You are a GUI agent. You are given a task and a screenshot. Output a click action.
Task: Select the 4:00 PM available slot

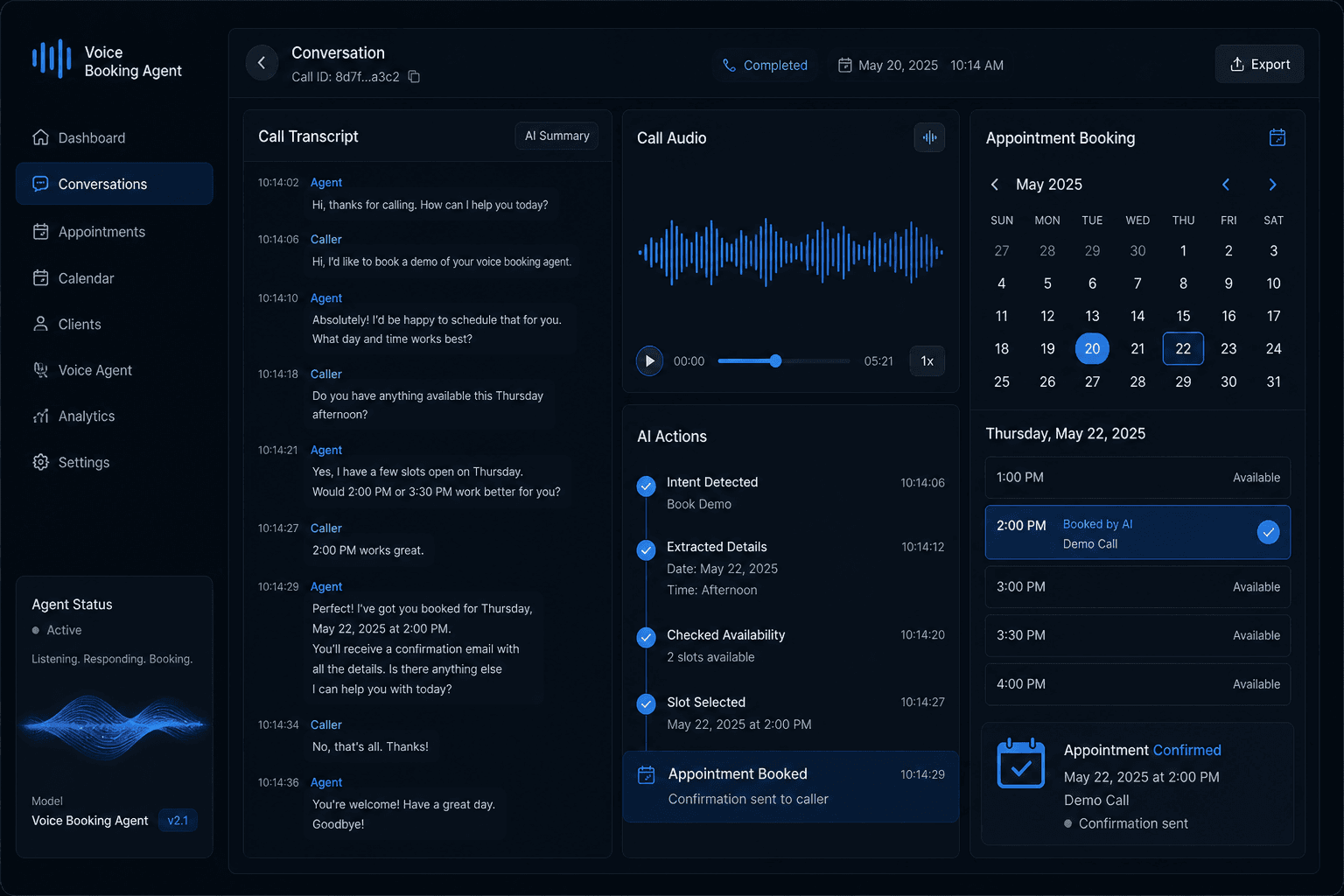pos(1137,684)
